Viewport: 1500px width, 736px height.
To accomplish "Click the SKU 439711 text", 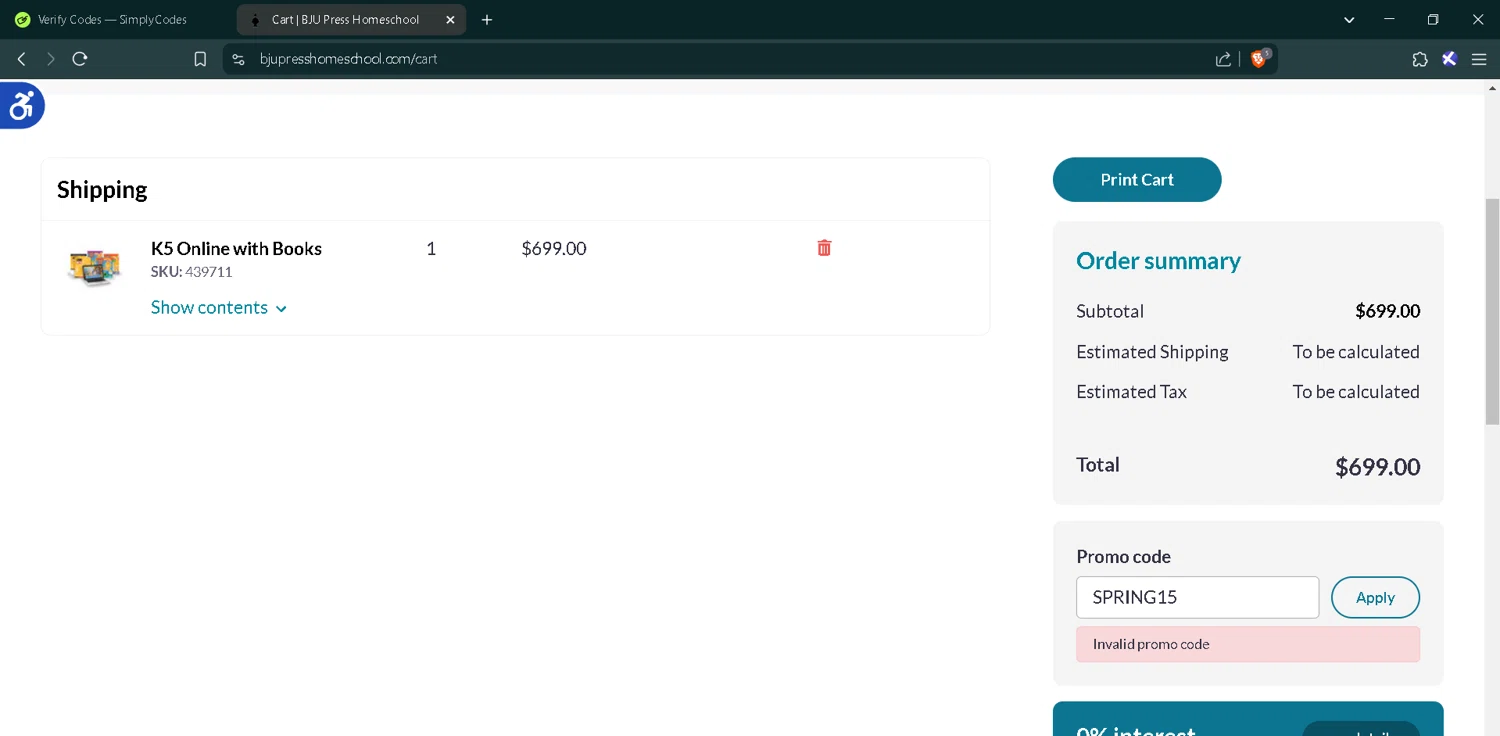I will click(x=191, y=272).
